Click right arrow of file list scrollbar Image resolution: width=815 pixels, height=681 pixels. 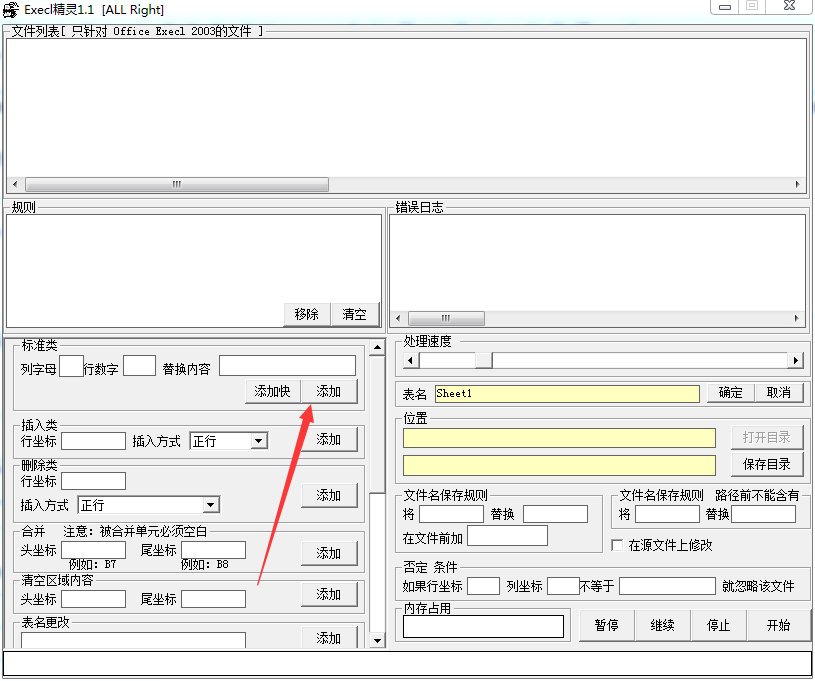(797, 185)
